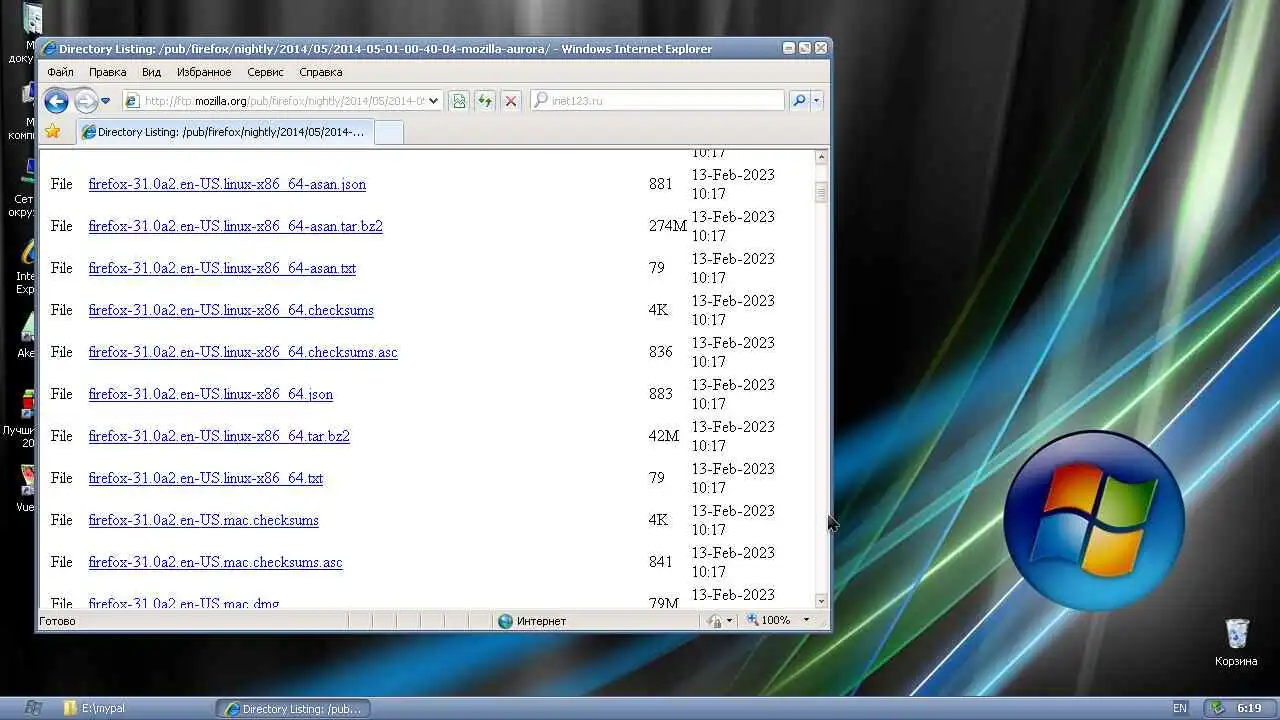
Task: Click the Forward navigation arrow
Action: pos(85,101)
